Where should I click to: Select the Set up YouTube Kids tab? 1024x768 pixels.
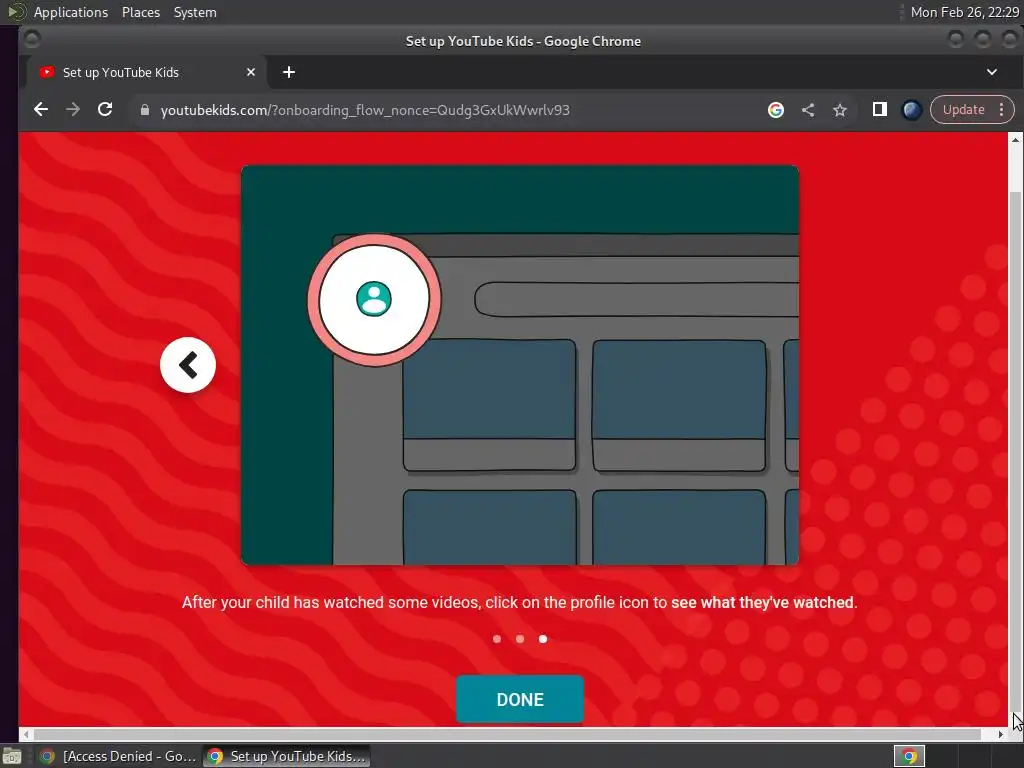click(x=145, y=72)
